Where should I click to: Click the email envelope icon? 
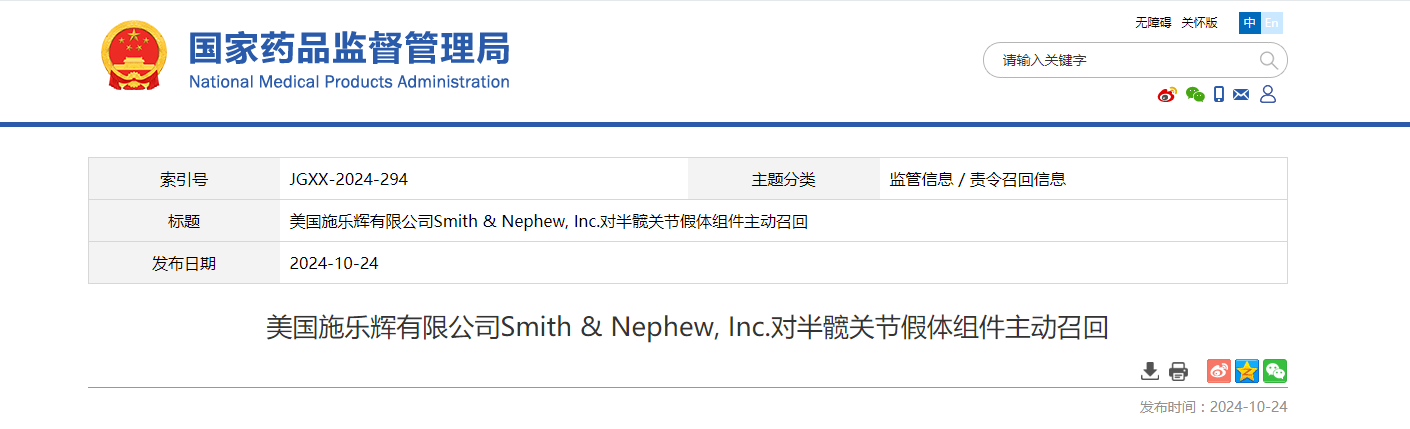click(x=1242, y=95)
